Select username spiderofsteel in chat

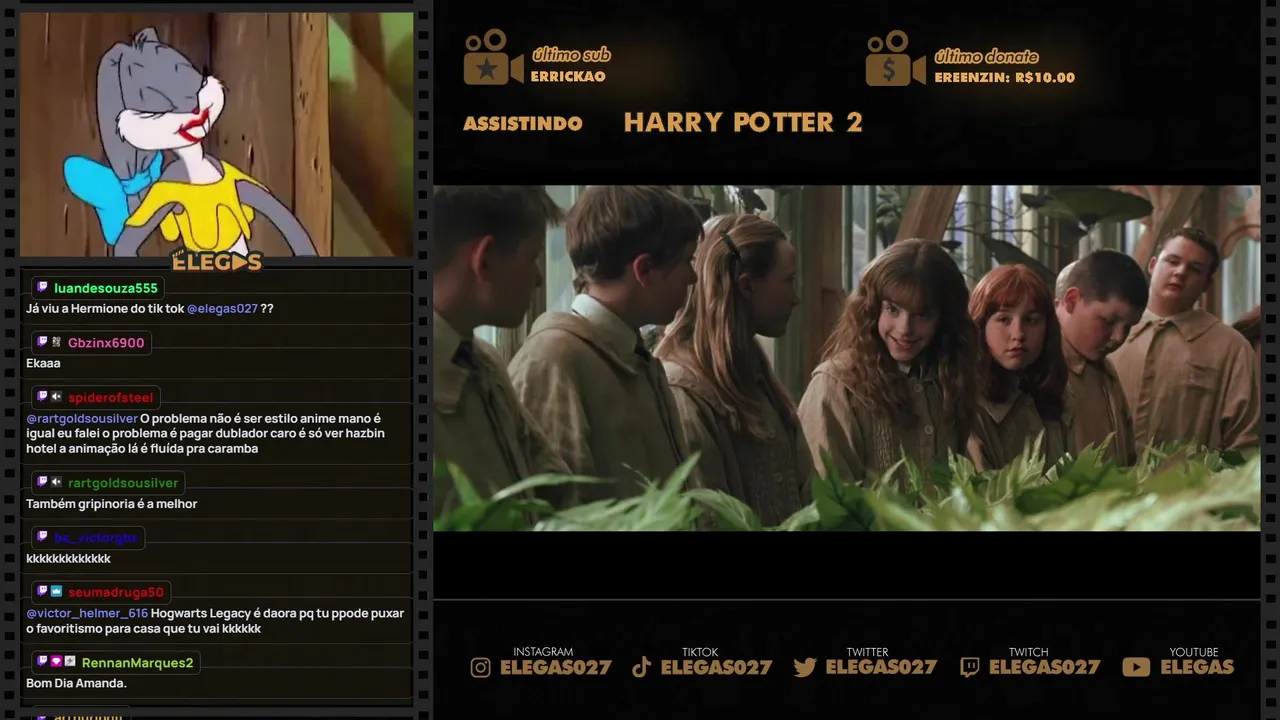pos(111,398)
